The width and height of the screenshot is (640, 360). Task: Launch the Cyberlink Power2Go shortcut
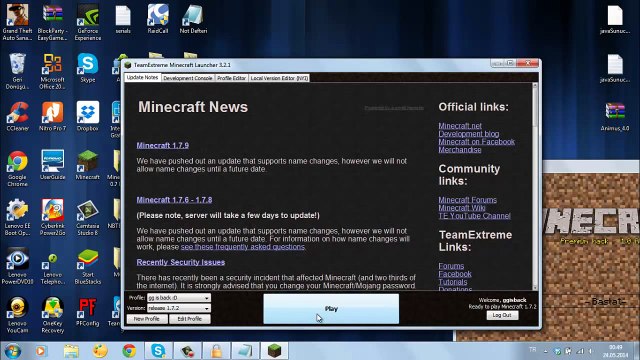pyautogui.click(x=52, y=217)
